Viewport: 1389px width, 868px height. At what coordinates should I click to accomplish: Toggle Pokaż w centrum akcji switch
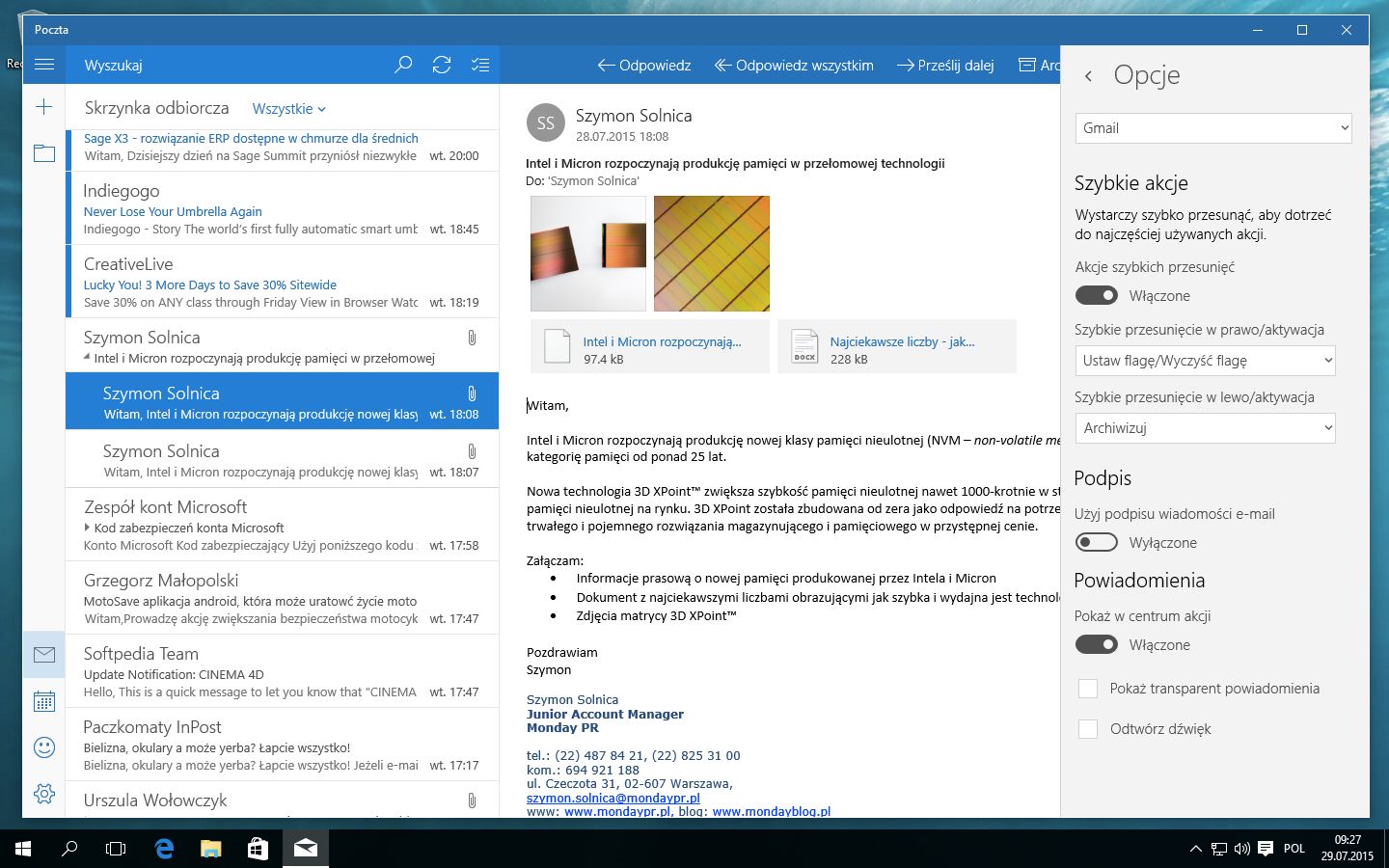point(1096,644)
